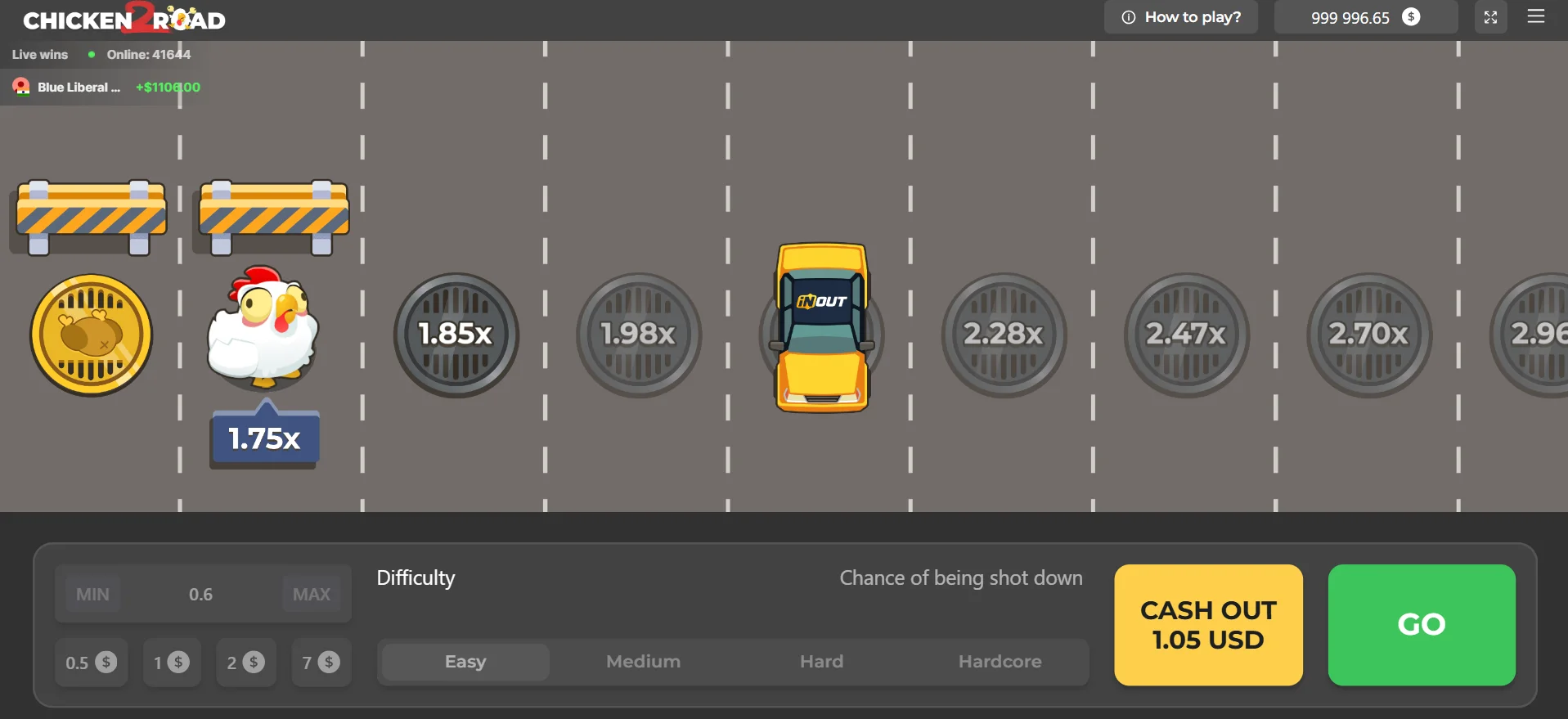The width and height of the screenshot is (1568, 719).
Task: Set bet to MIN
Action: (x=92, y=595)
